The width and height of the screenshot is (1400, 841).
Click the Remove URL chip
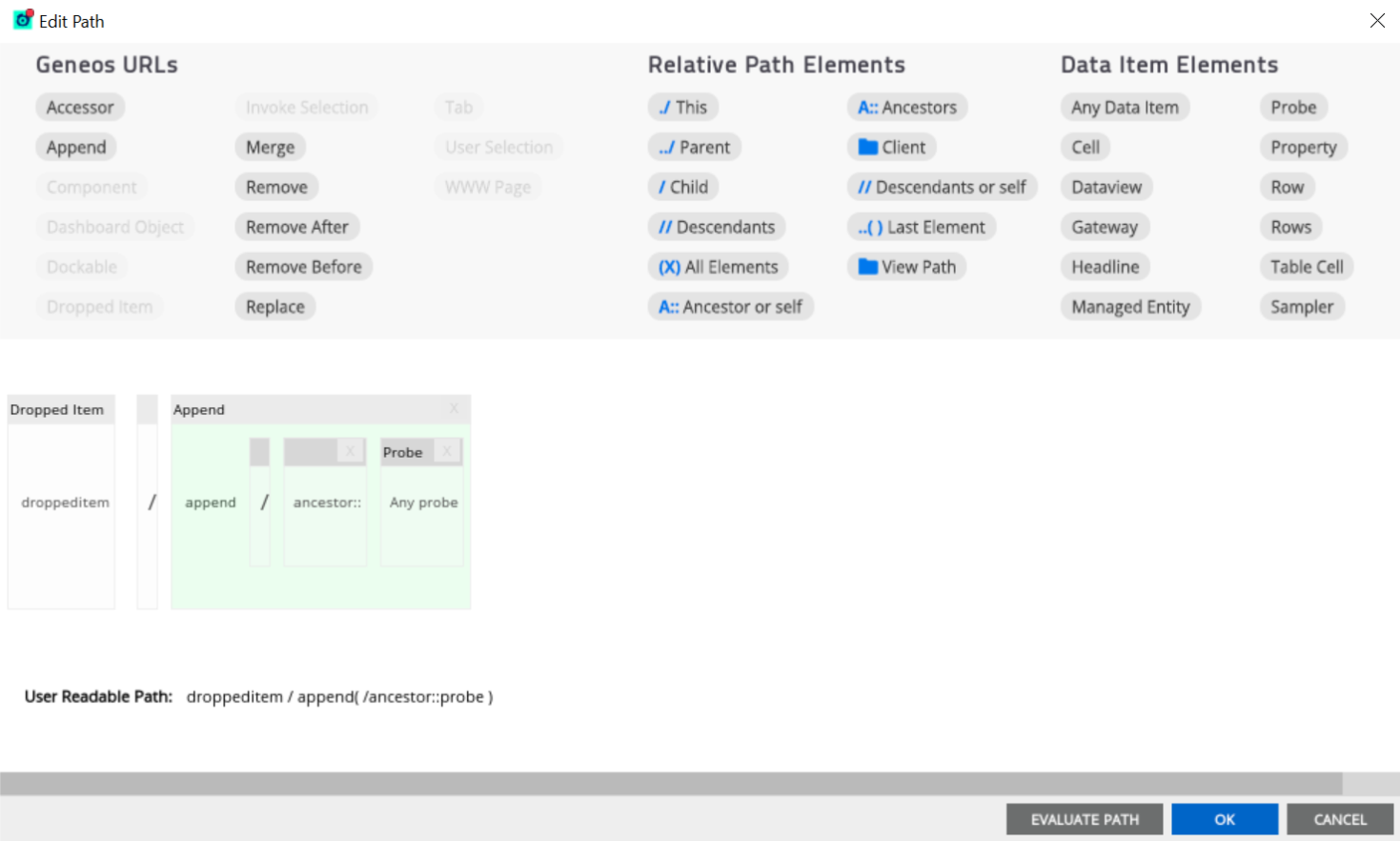(276, 188)
